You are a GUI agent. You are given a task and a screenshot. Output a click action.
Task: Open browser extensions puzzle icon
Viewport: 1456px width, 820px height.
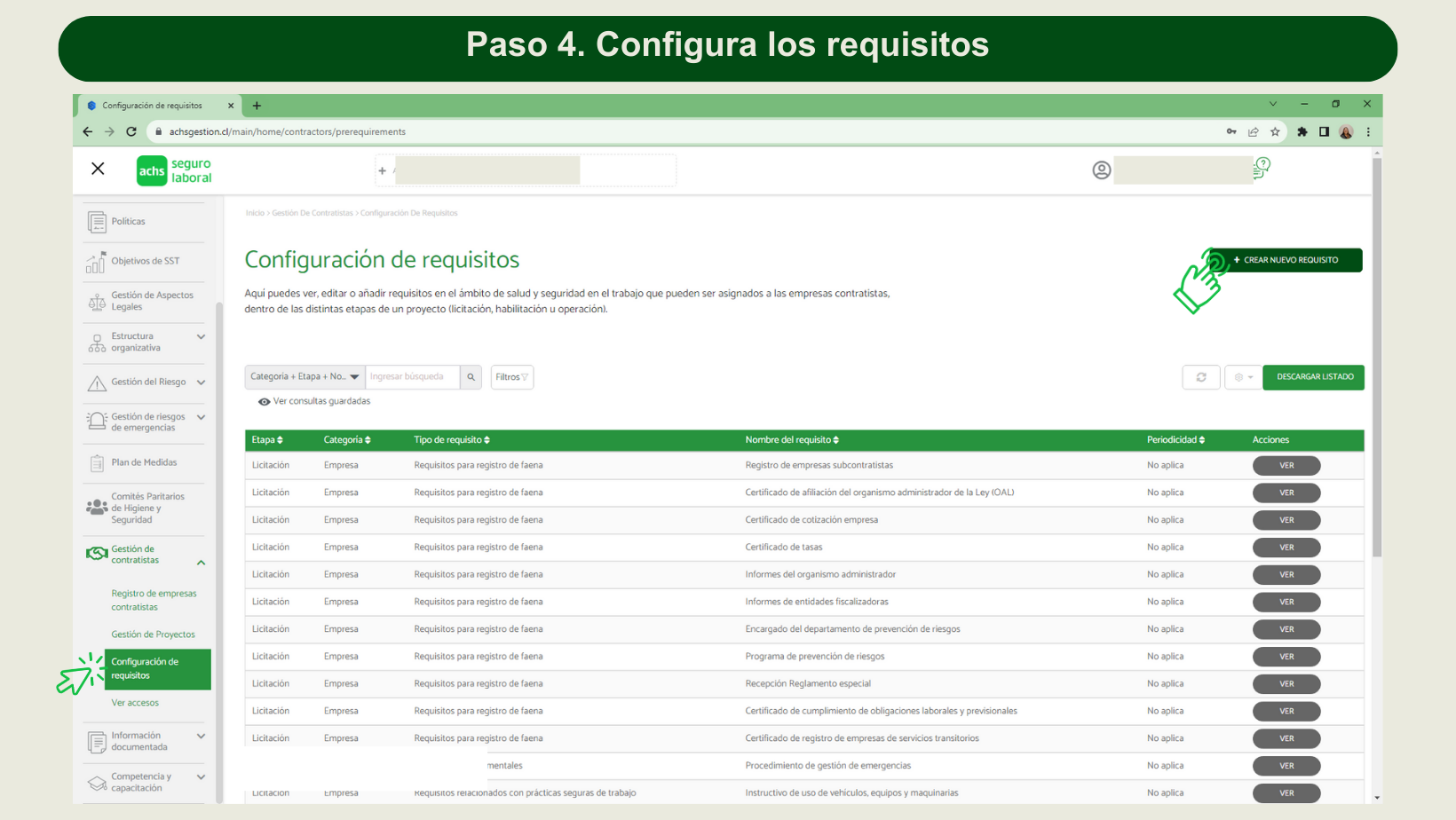click(1302, 131)
